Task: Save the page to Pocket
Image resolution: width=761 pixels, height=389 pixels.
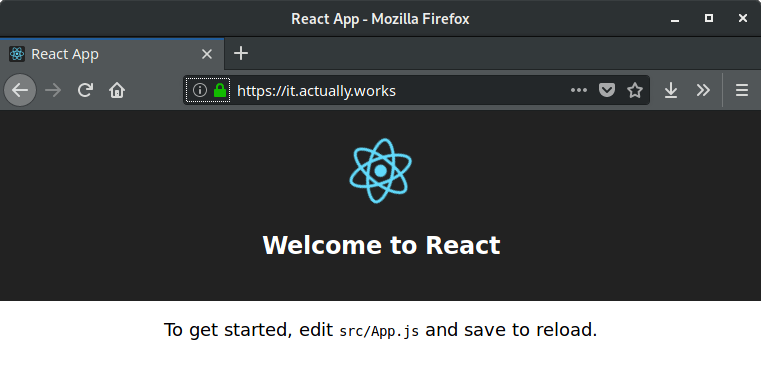Action: point(607,90)
